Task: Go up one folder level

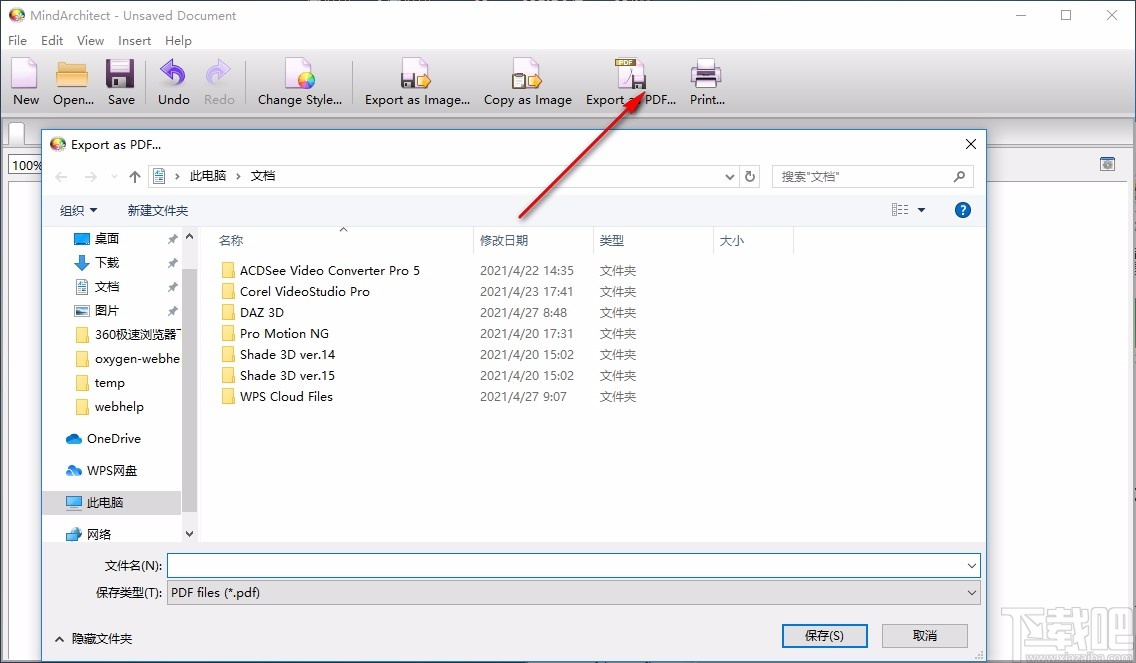Action: click(x=135, y=177)
